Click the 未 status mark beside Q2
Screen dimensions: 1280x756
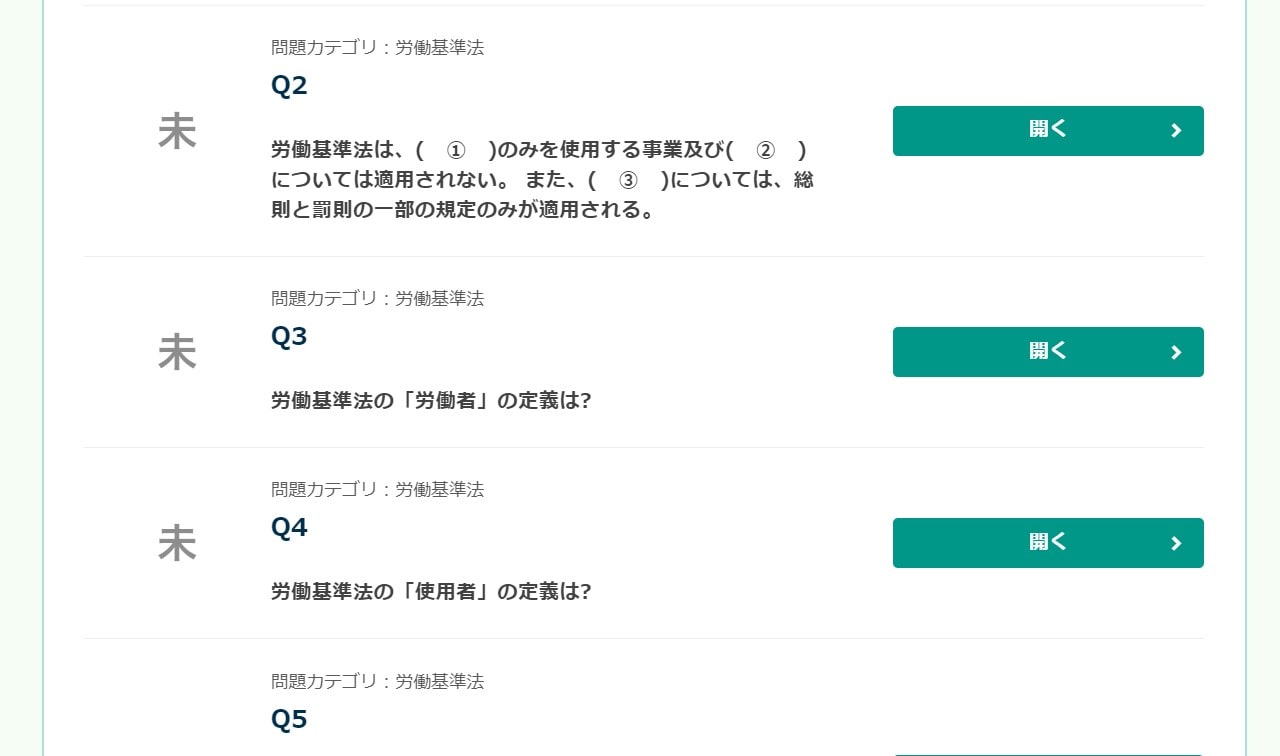pos(177,132)
